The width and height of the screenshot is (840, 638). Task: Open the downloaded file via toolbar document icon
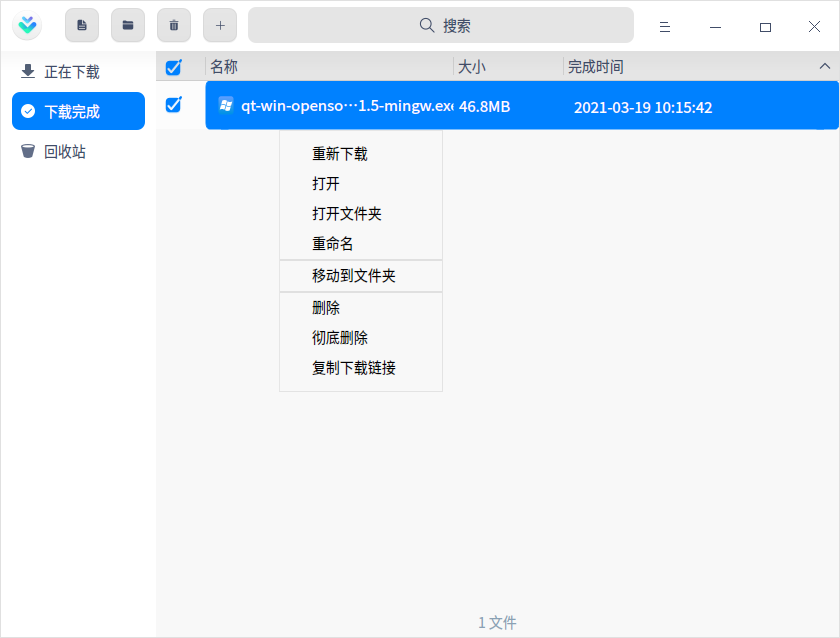point(82,25)
